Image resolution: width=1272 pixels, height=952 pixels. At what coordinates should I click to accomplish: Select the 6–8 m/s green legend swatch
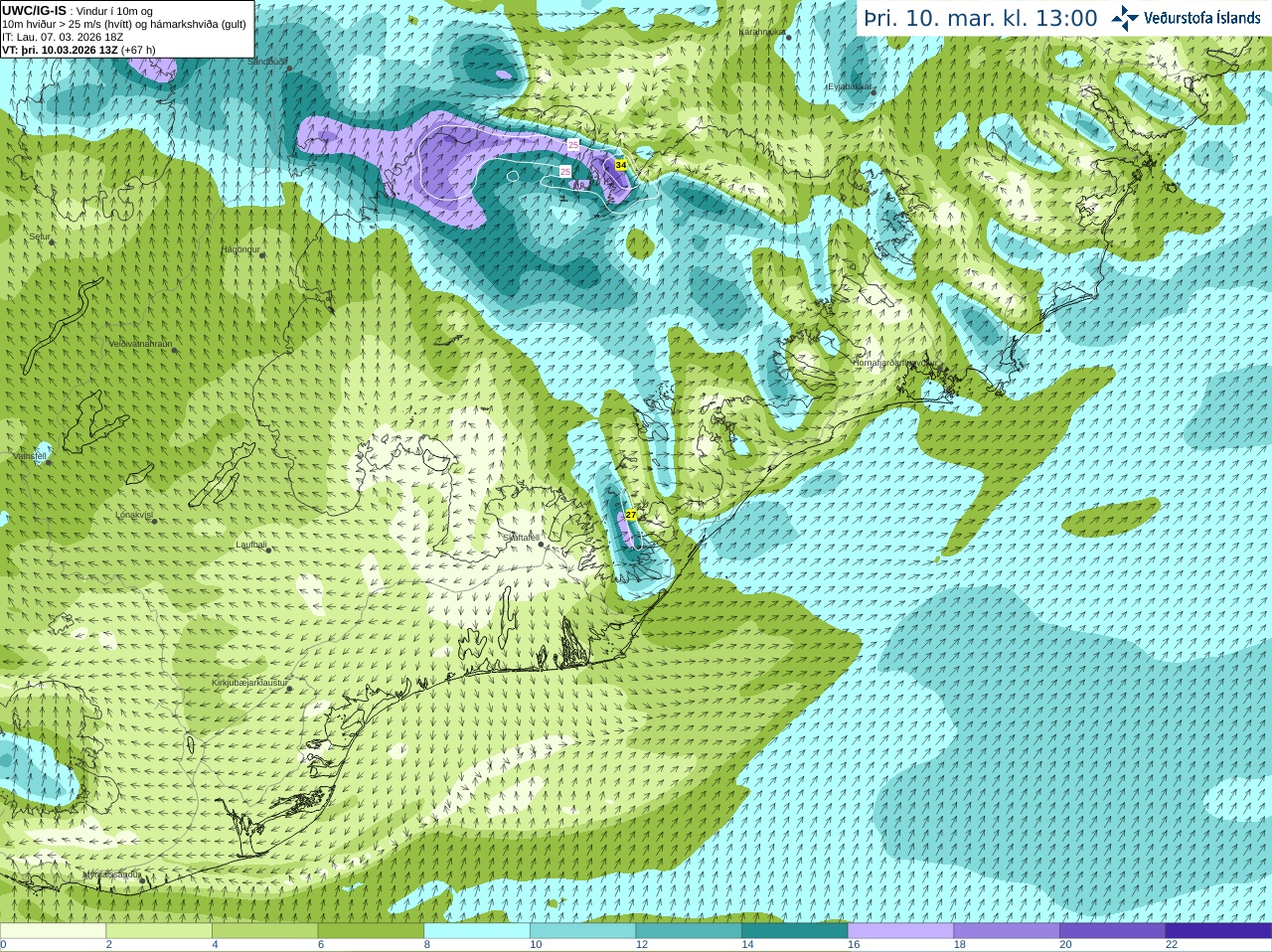pos(371,931)
